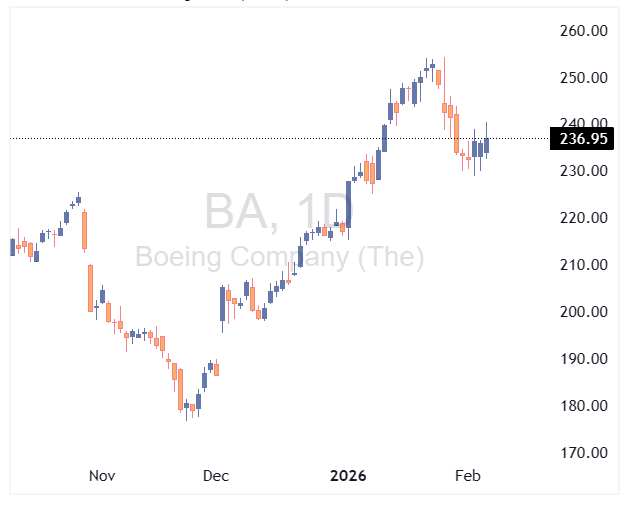The image size is (629, 508).
Task: Click the 230.00 price axis label
Action: tap(583, 171)
